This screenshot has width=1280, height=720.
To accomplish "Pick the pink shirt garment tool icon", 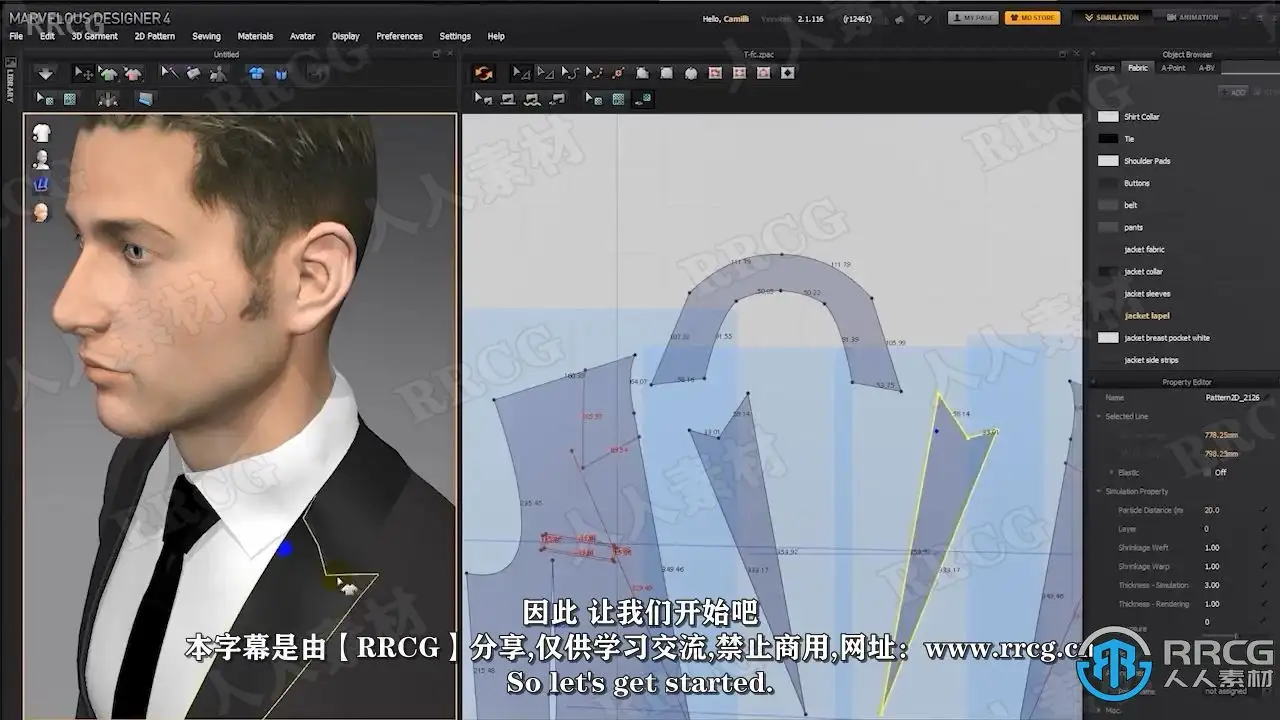I will [133, 73].
